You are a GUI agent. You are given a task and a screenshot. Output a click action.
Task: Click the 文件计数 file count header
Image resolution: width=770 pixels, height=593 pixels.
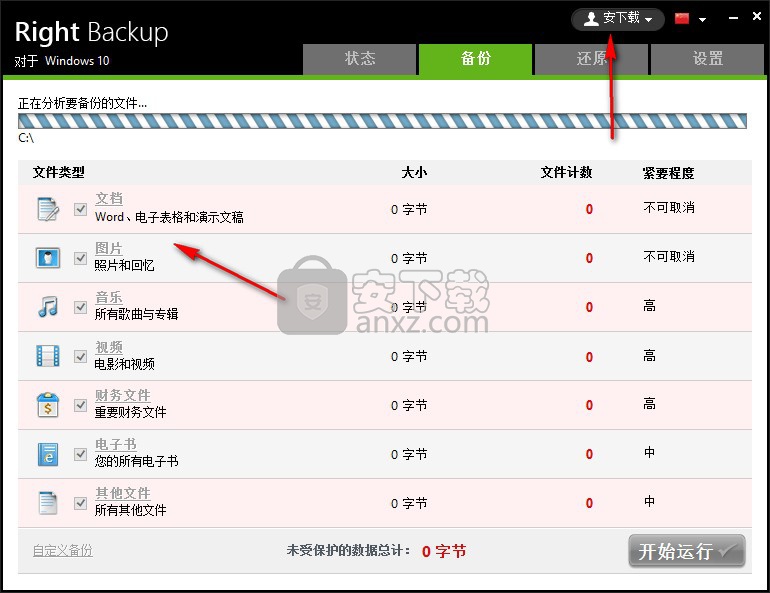[x=566, y=172]
